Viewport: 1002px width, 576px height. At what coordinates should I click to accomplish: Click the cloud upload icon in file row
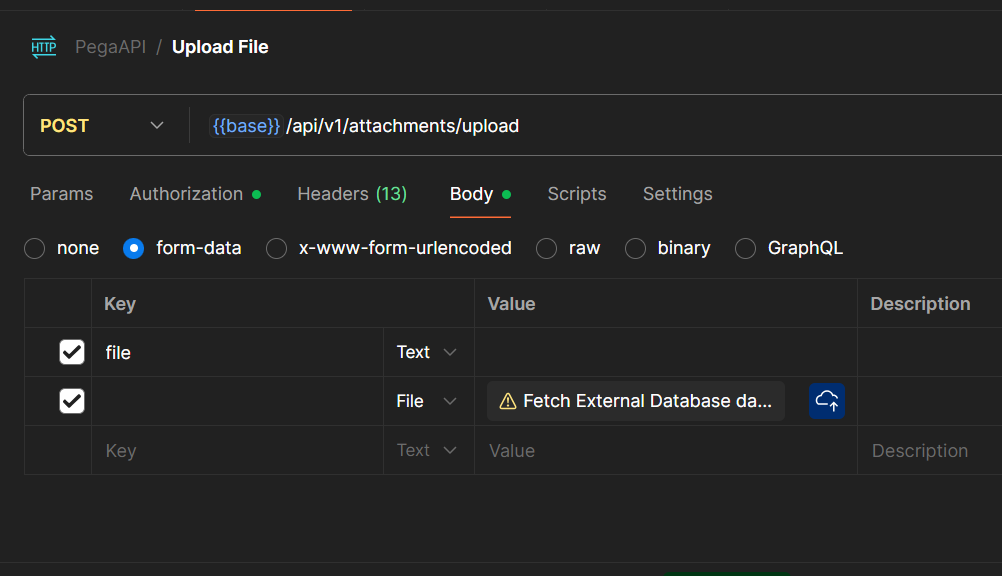[x=827, y=401]
